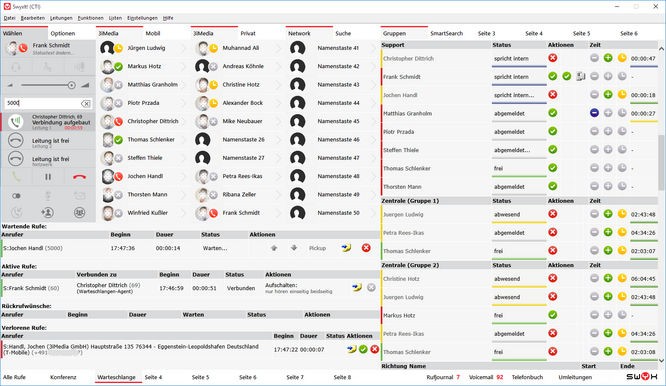The height and width of the screenshot is (386, 666).
Task: Toggle login status of Jochen Handl in Support
Action: tap(553, 94)
